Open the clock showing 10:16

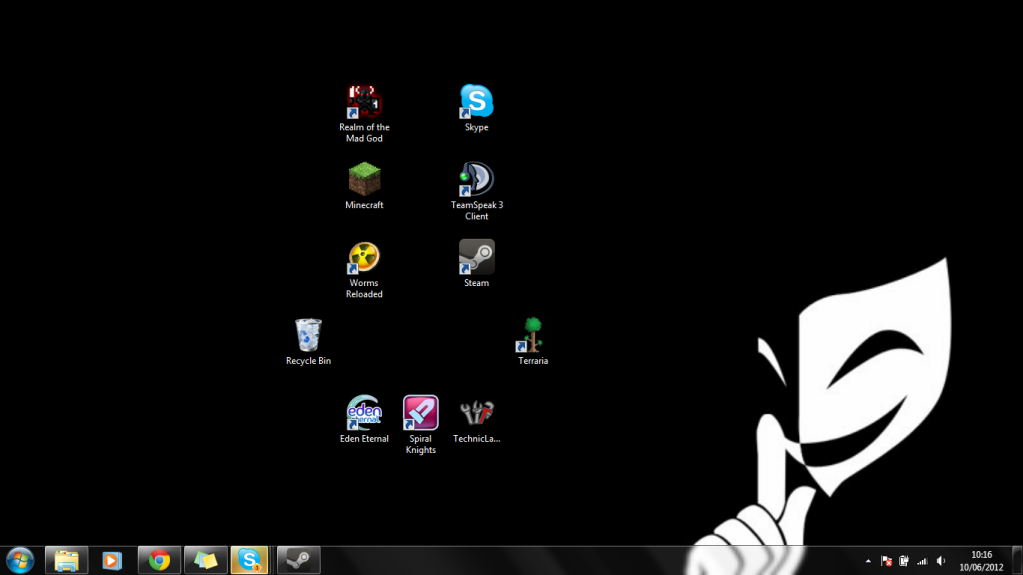(x=981, y=561)
